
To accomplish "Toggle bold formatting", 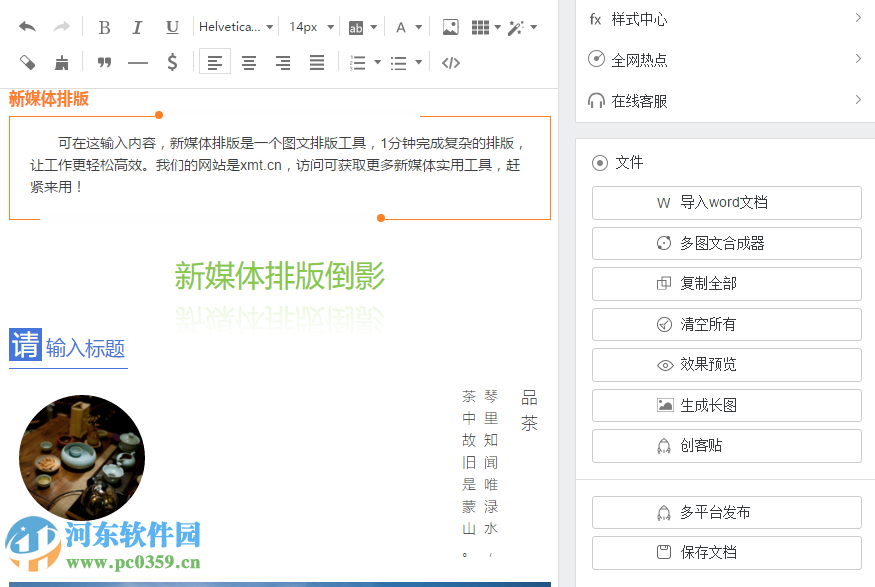I will tap(104, 27).
